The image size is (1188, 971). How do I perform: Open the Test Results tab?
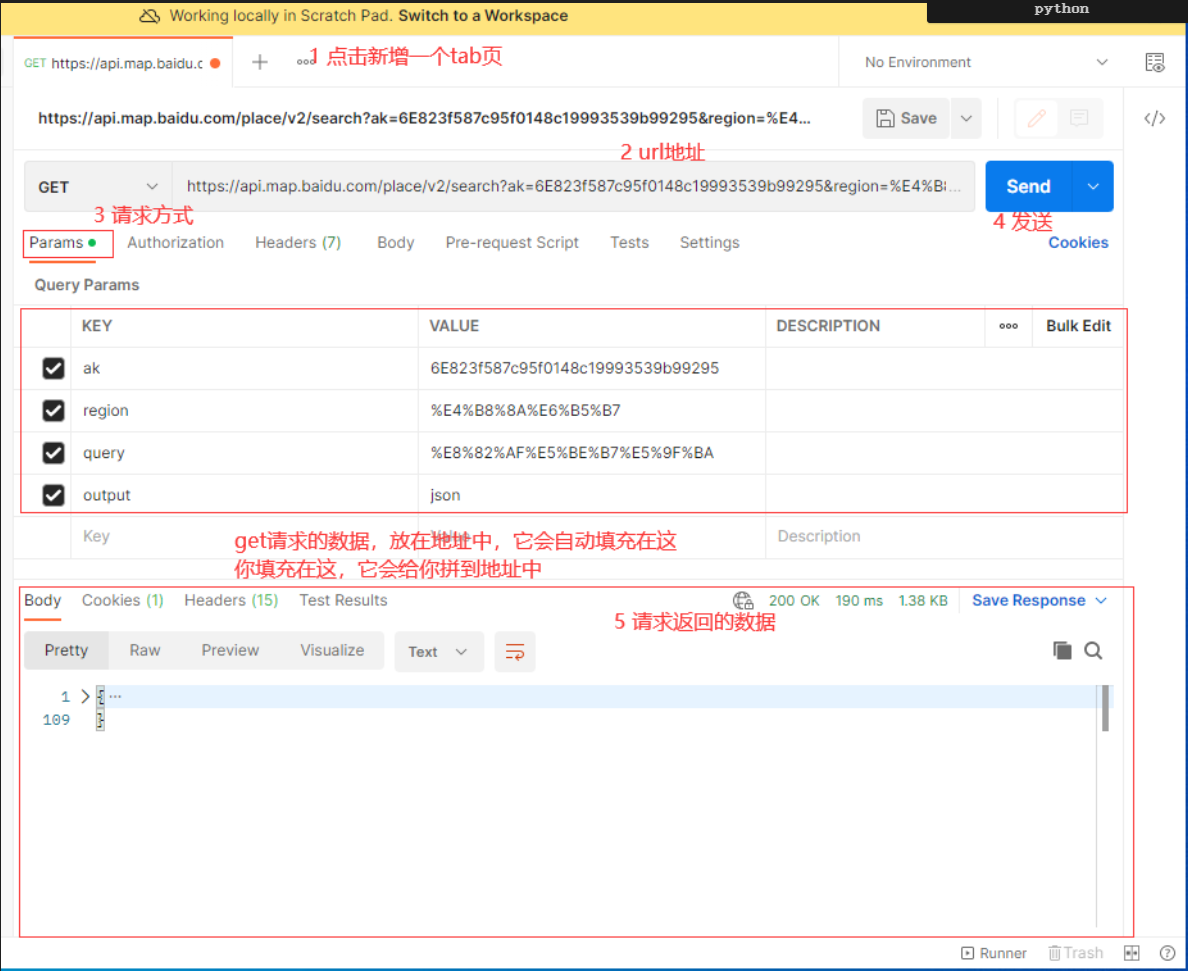(342, 601)
